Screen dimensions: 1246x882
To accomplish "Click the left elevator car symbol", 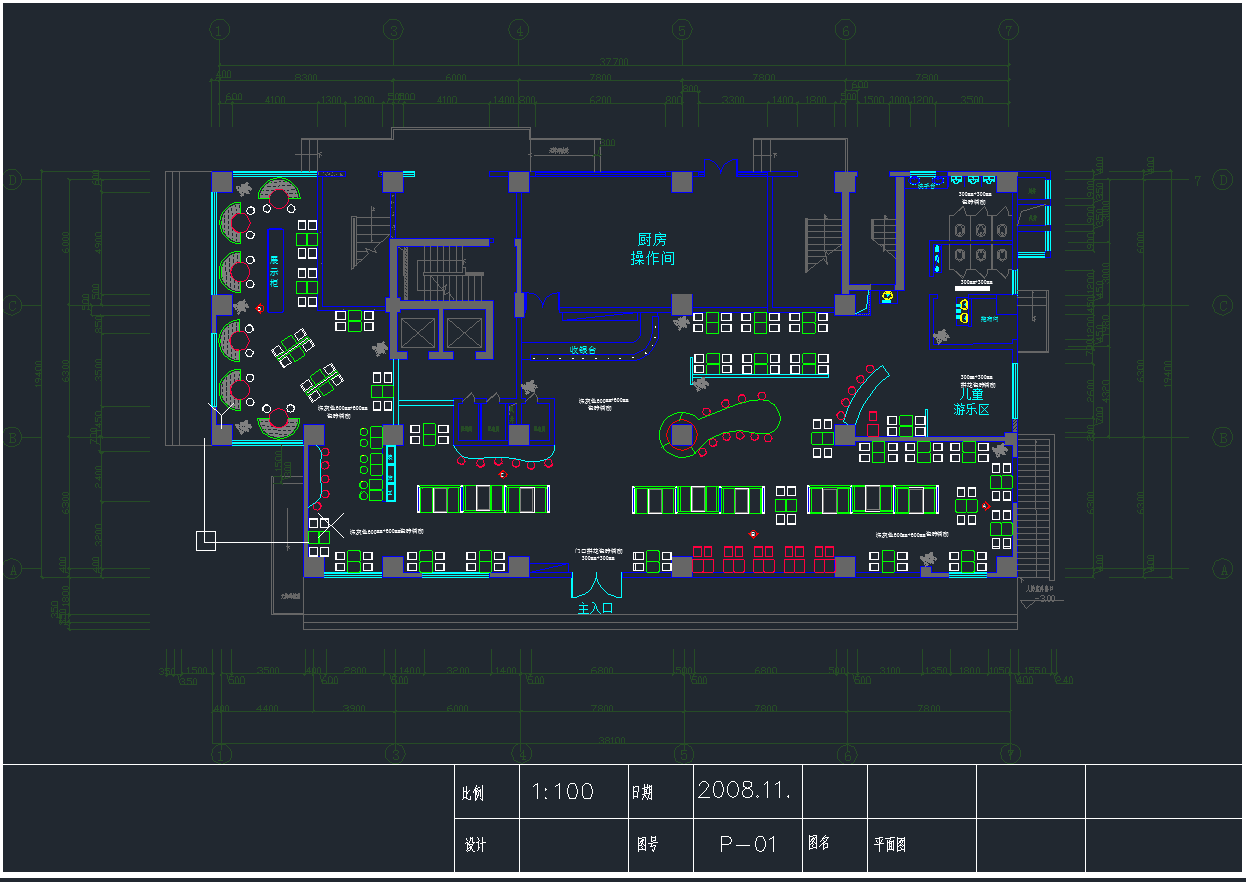I will [416, 331].
